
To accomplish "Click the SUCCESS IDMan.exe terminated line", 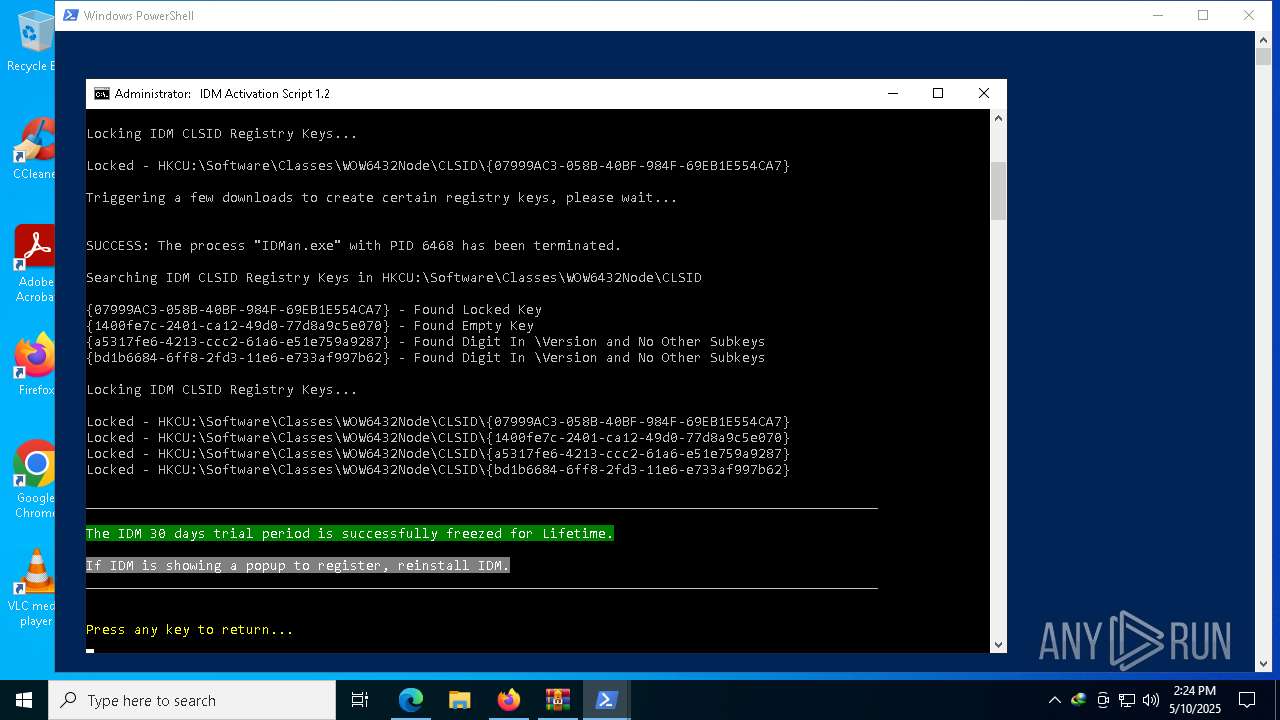I will point(354,245).
